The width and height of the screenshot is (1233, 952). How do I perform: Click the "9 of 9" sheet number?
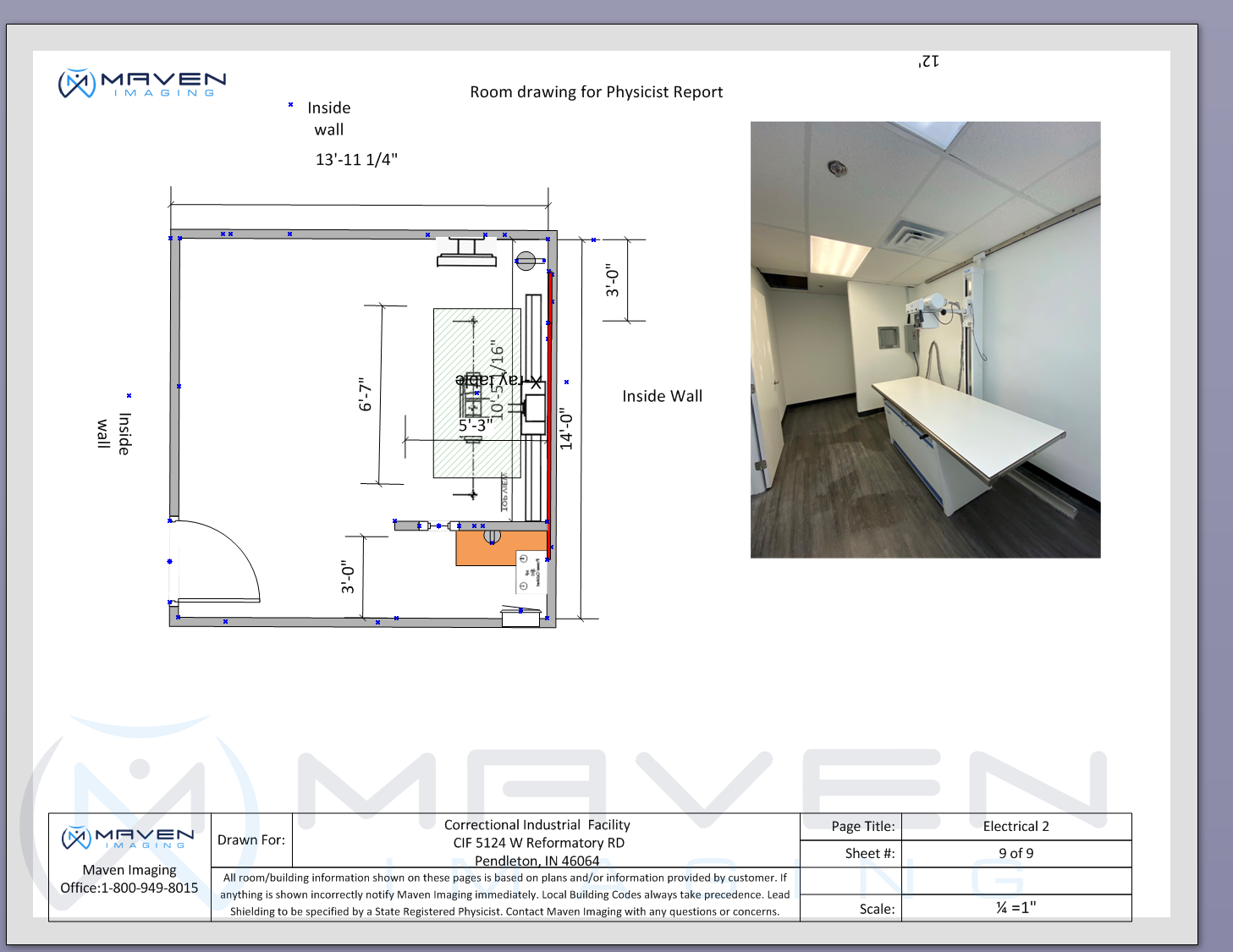1016,853
